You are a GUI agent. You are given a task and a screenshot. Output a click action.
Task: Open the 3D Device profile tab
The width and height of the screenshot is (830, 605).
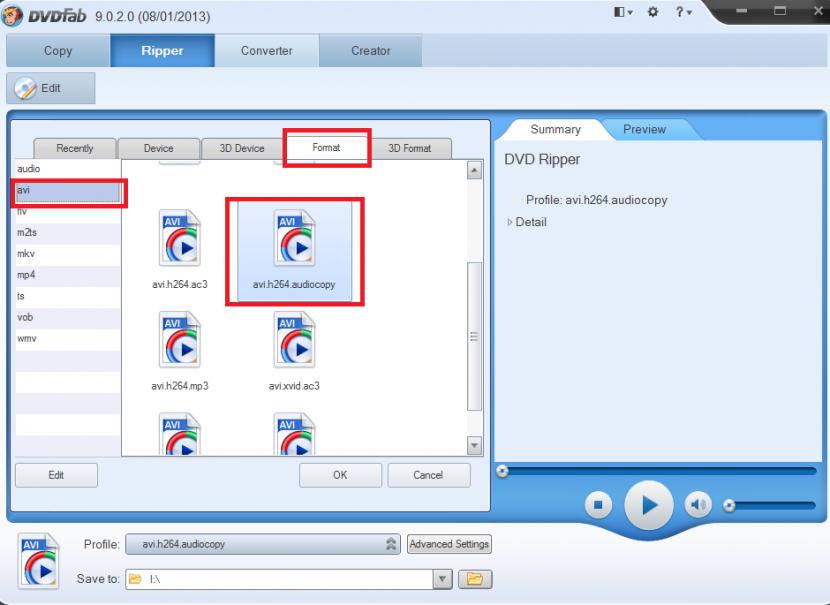242,148
